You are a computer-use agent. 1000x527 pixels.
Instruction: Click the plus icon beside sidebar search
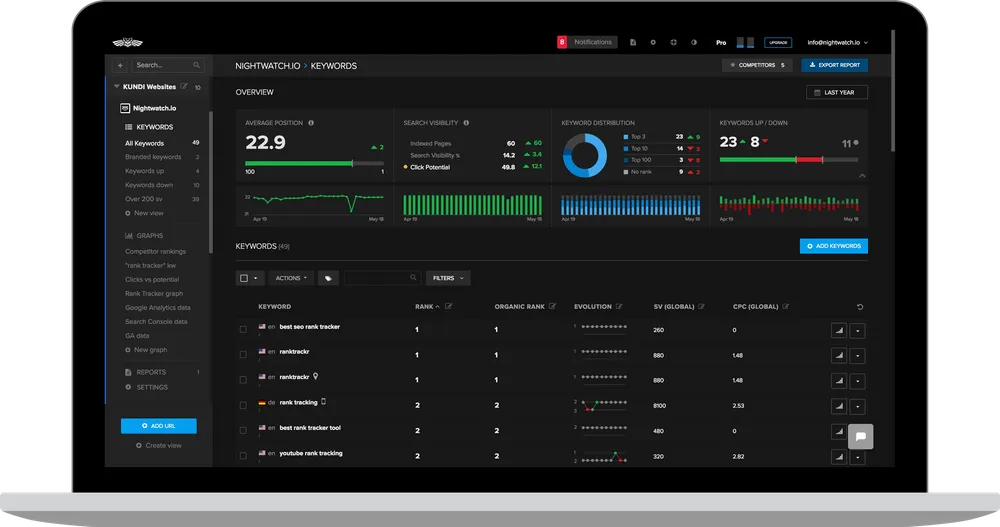pos(120,65)
